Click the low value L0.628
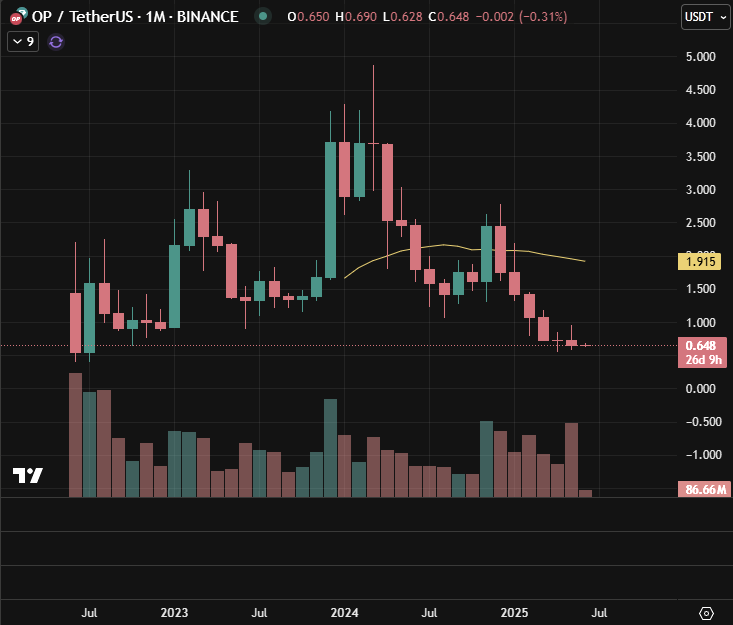Viewport: 733px width, 625px height. coord(402,17)
